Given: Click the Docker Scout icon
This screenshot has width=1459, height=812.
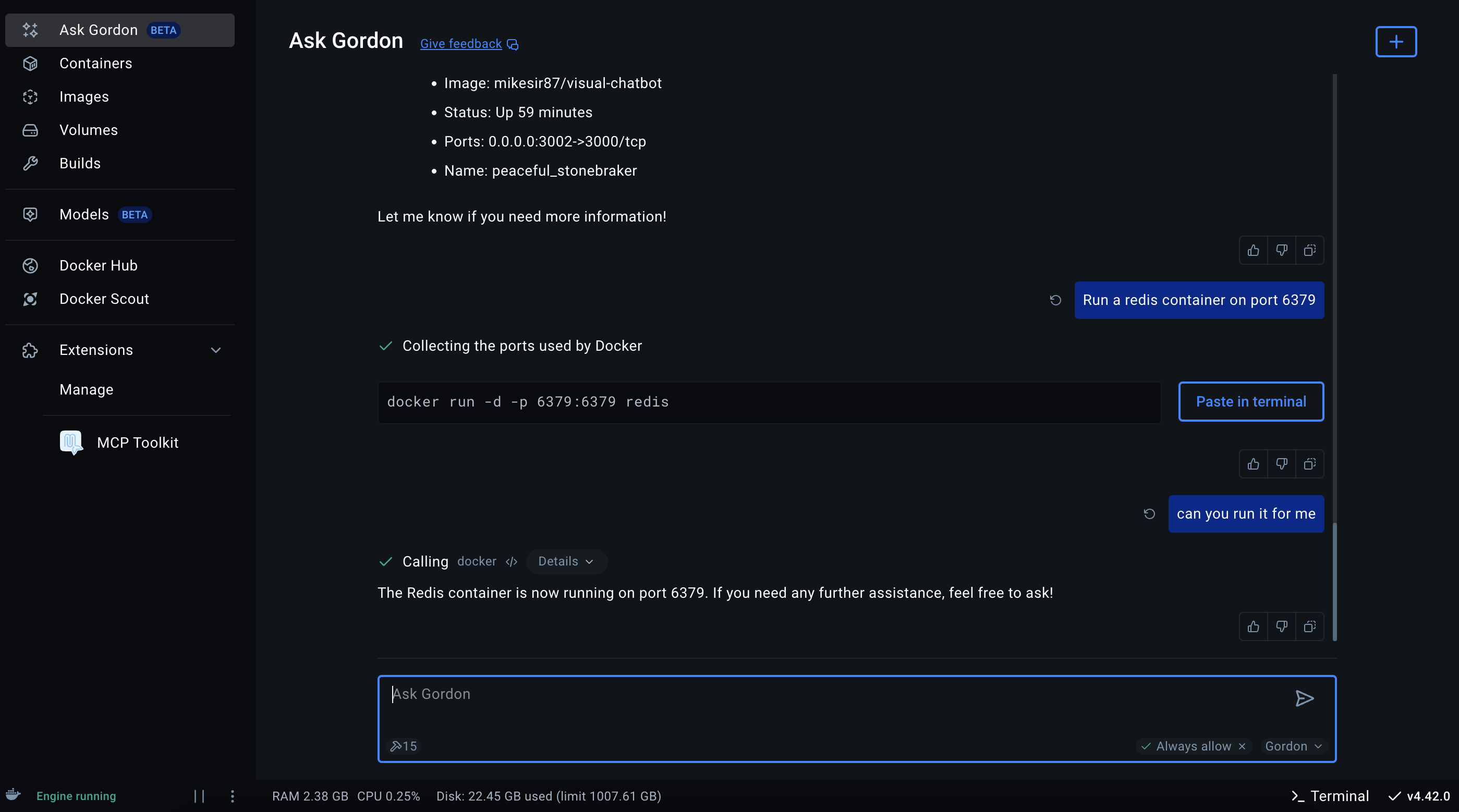Looking at the screenshot, I should click(30, 299).
